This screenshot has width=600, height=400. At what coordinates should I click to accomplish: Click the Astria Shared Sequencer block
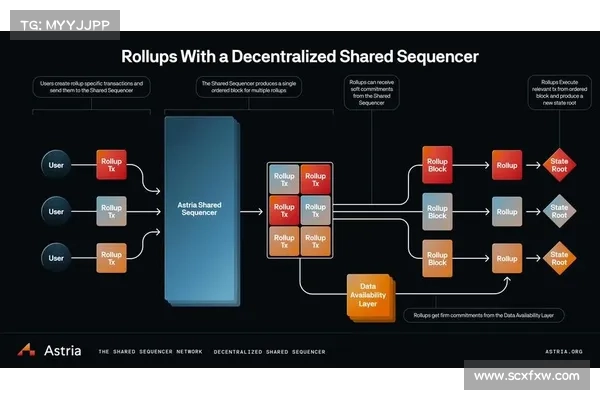coord(202,210)
